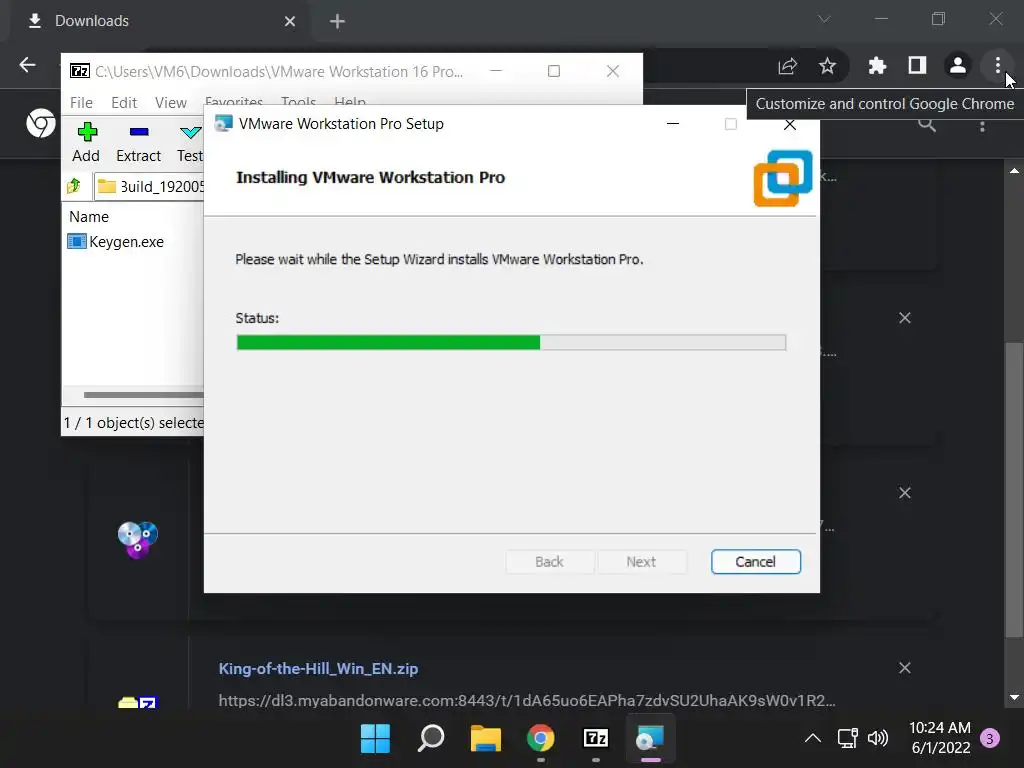Open clock and calendar at 10:24 AM

940,738
